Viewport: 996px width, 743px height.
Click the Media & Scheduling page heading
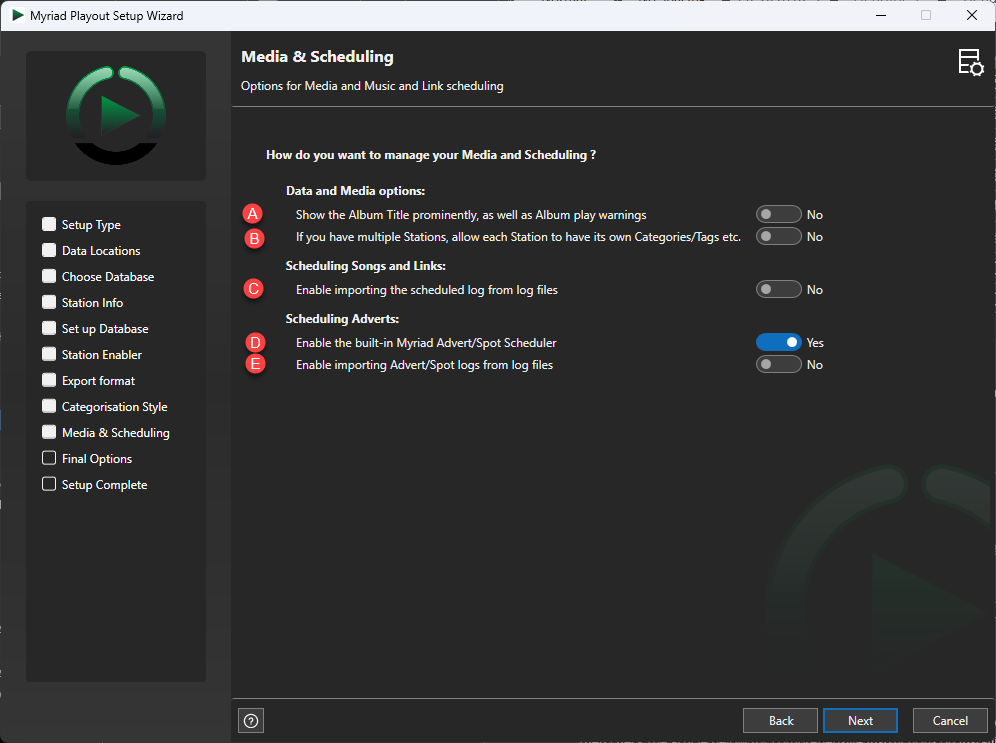click(x=317, y=57)
